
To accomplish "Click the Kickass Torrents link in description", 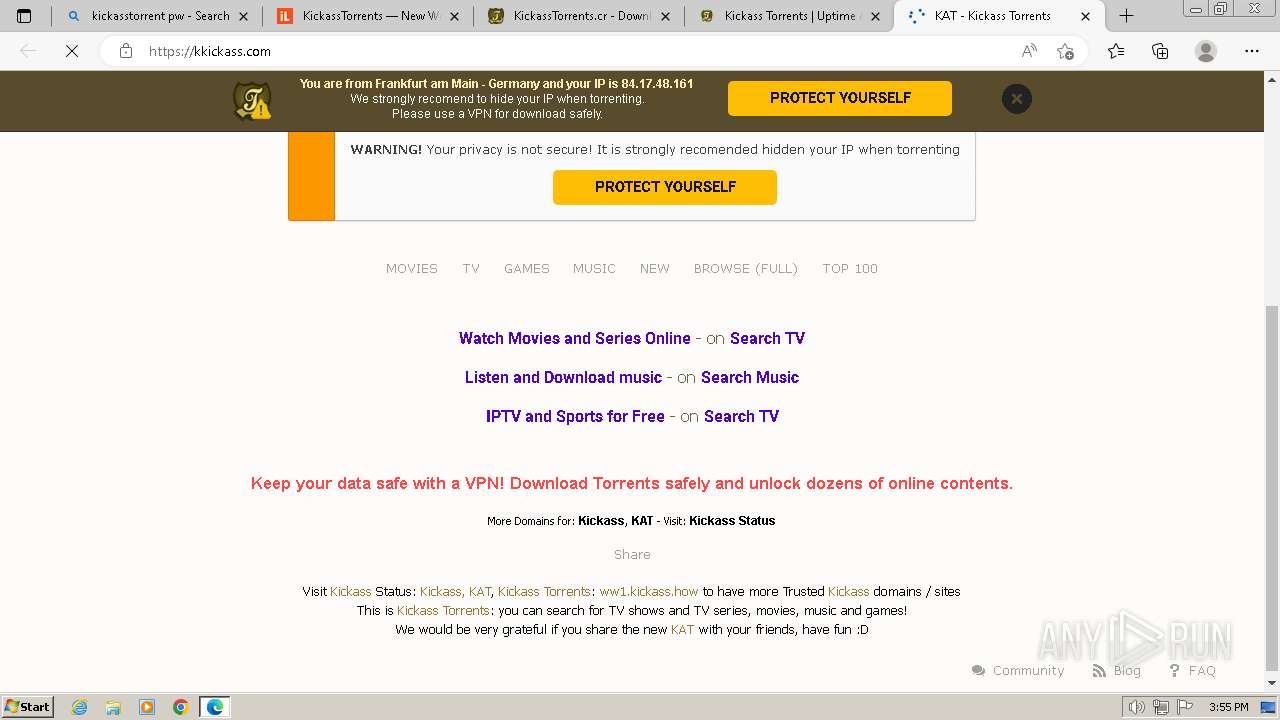I will pos(443,610).
